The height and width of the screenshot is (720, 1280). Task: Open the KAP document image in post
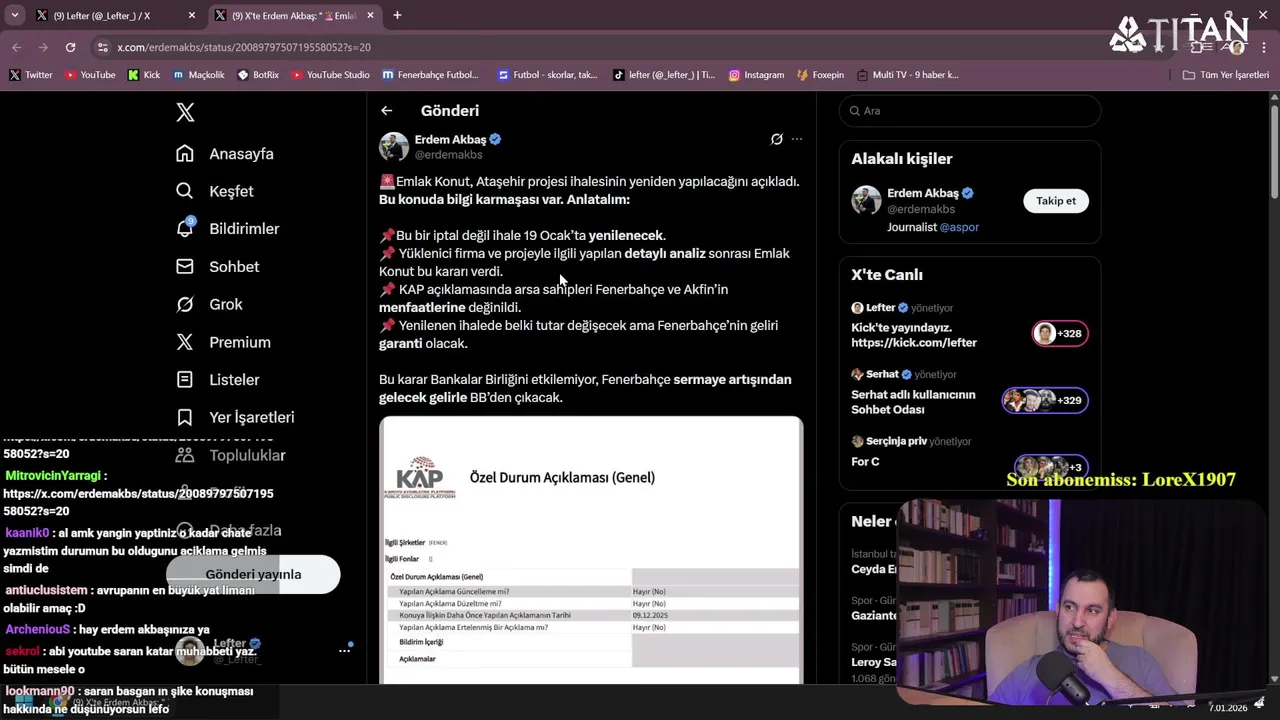point(591,550)
